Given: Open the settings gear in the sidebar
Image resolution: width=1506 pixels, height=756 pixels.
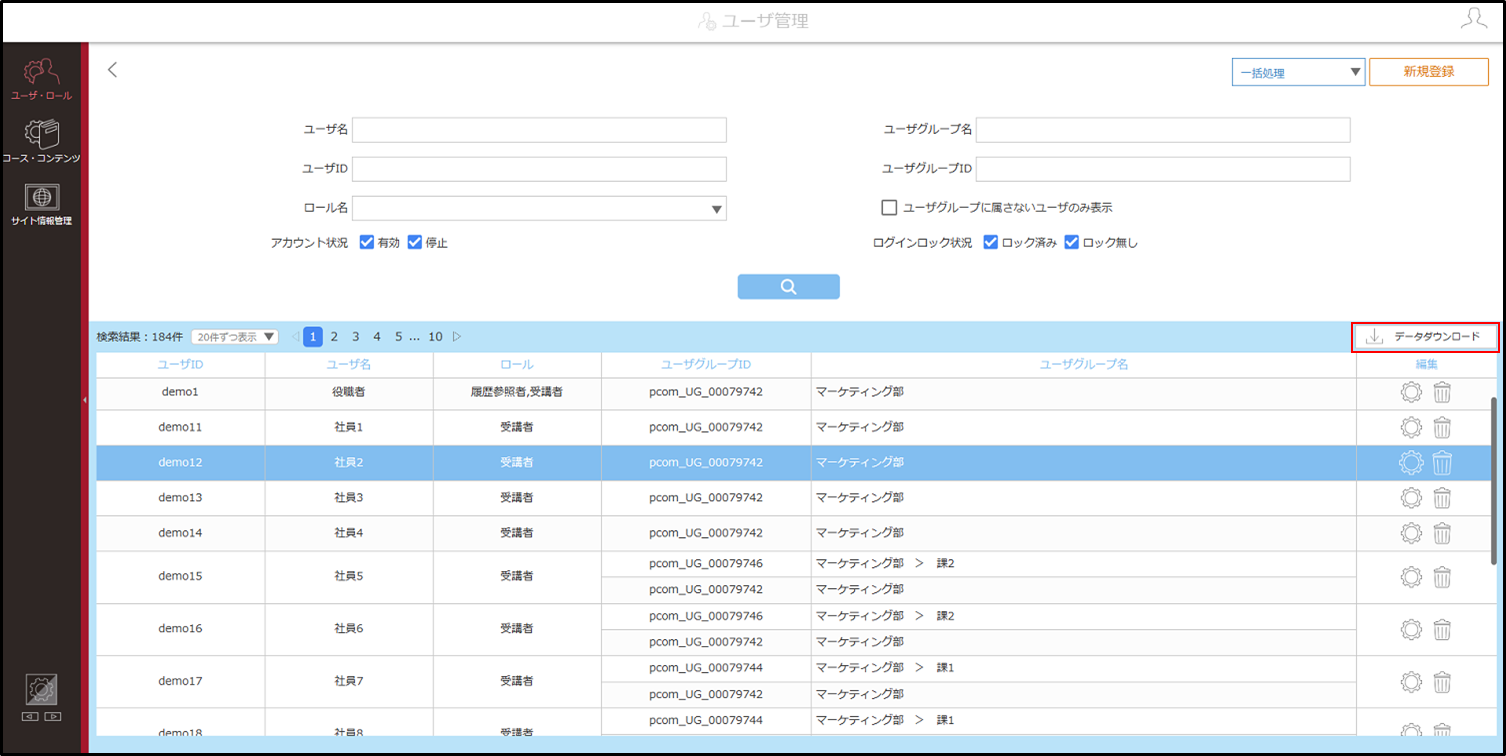Looking at the screenshot, I should (x=41, y=689).
